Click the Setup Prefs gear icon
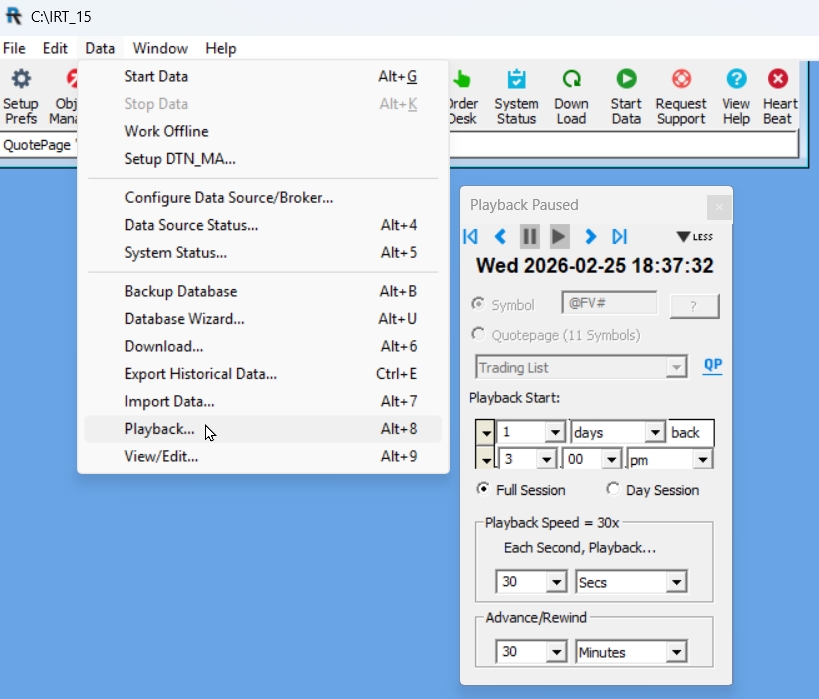 [x=20, y=80]
